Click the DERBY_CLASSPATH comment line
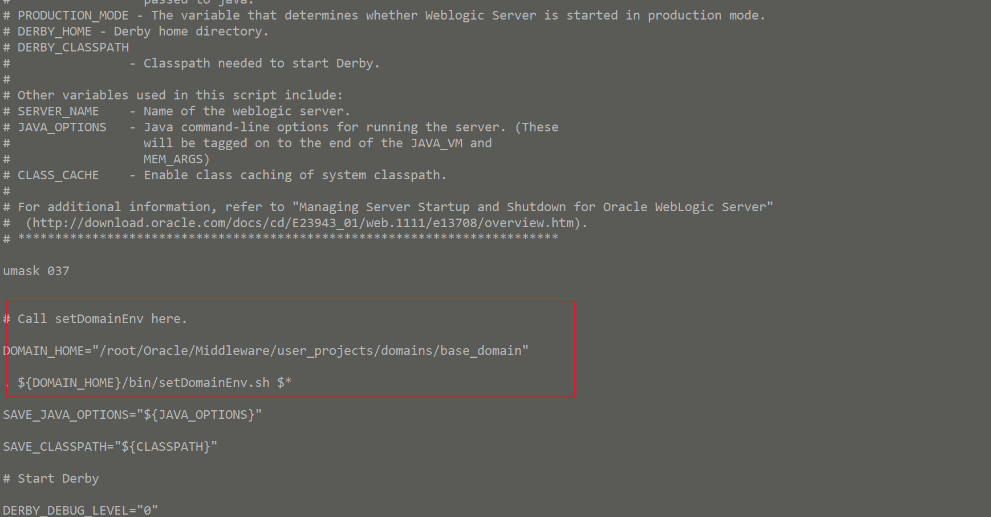The image size is (991, 517). [66, 47]
